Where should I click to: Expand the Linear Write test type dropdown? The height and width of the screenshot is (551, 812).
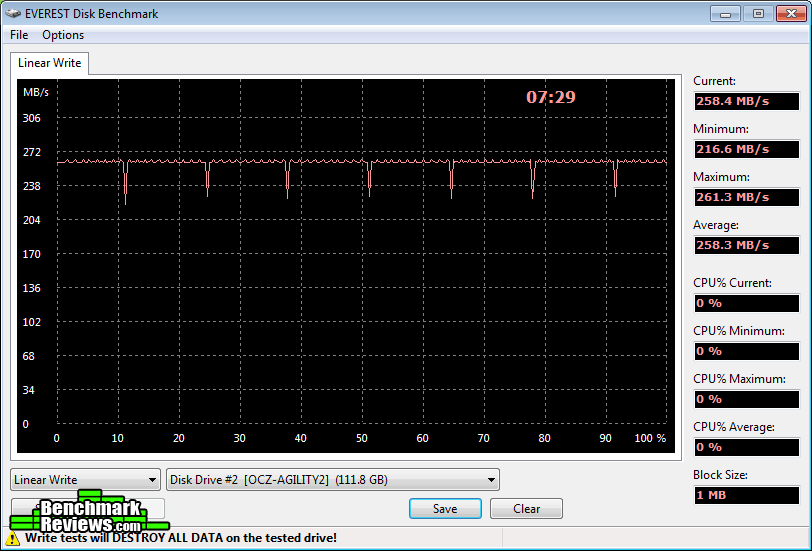pos(85,480)
